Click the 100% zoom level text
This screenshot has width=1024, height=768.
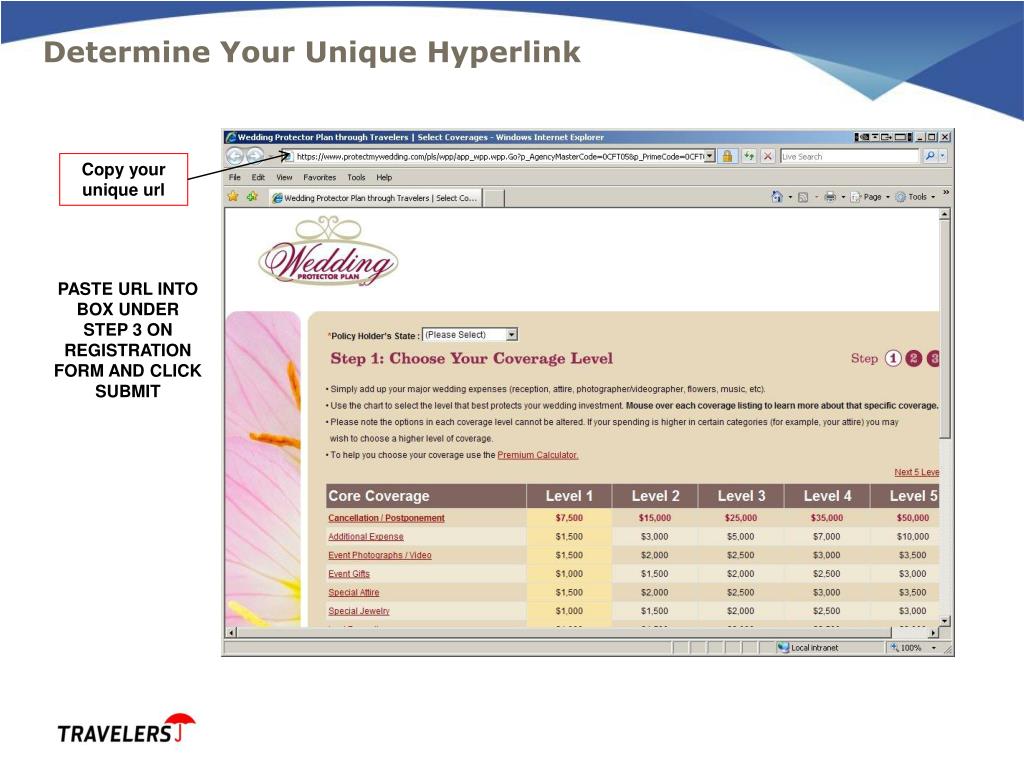click(911, 648)
